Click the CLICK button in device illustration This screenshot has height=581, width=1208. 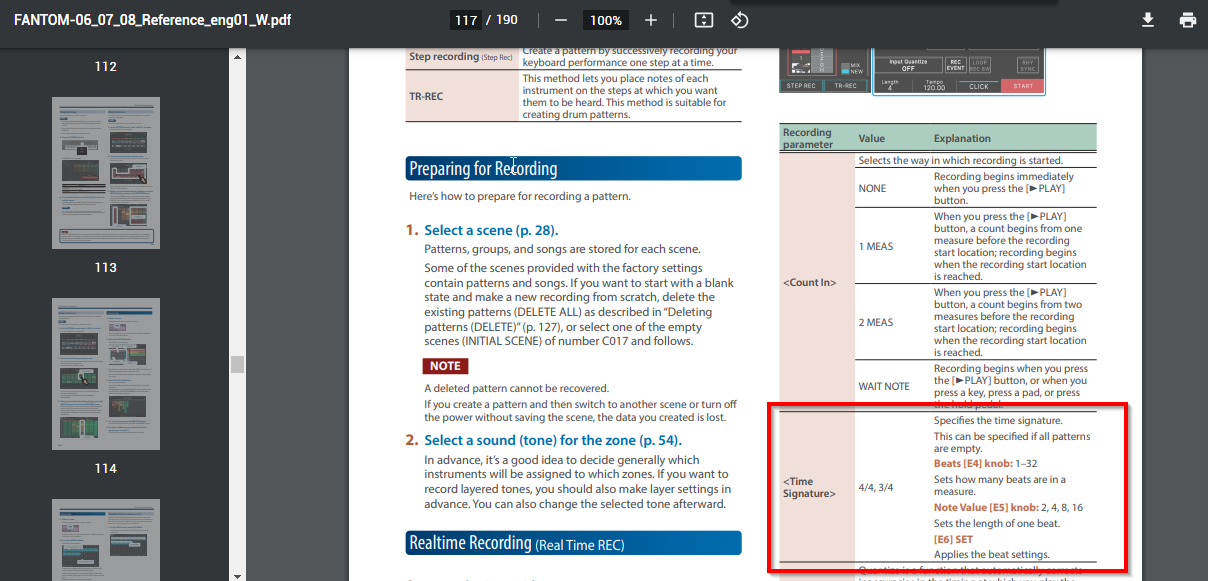point(978,86)
